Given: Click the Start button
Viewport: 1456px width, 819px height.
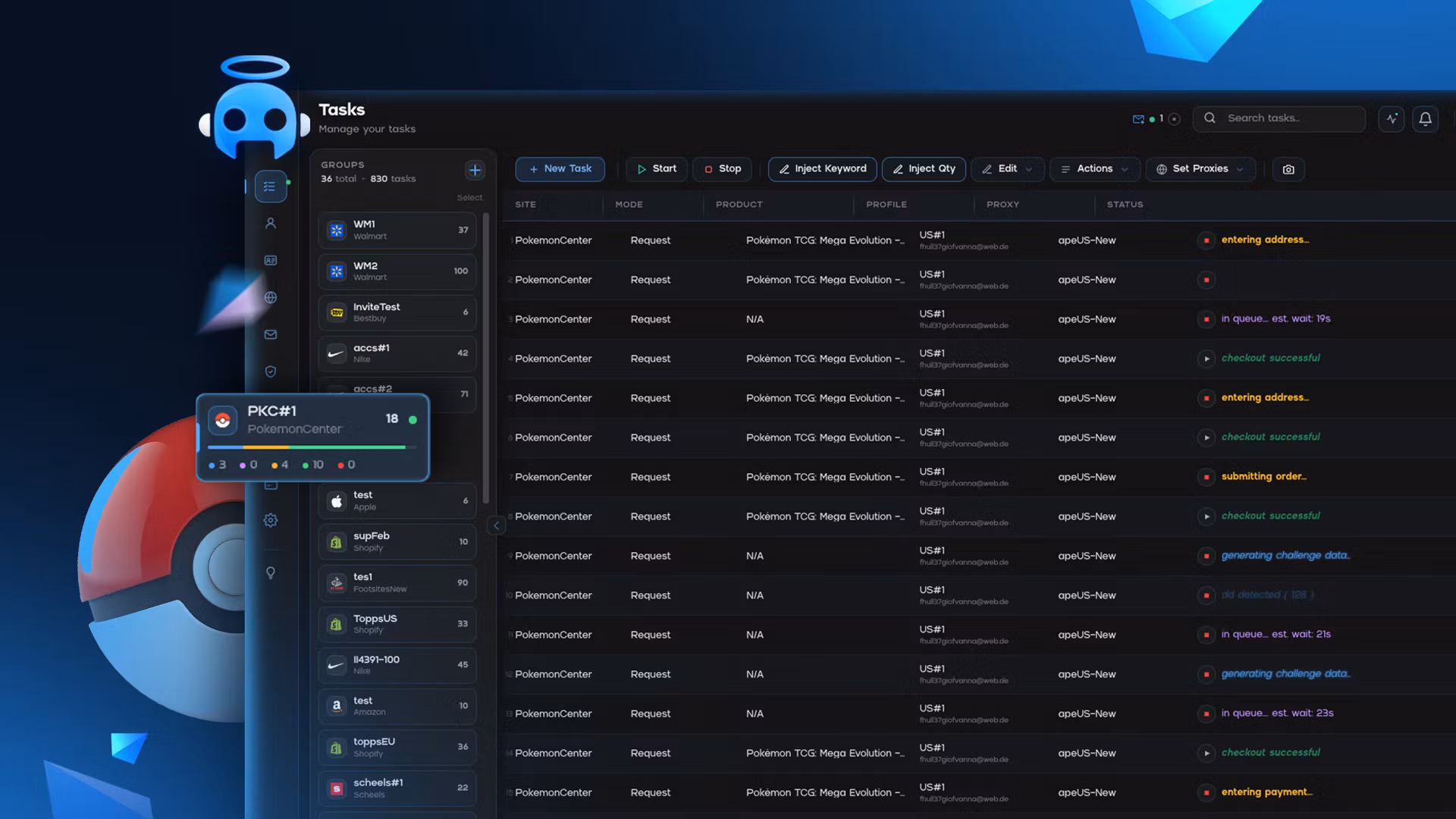Looking at the screenshot, I should coord(657,169).
